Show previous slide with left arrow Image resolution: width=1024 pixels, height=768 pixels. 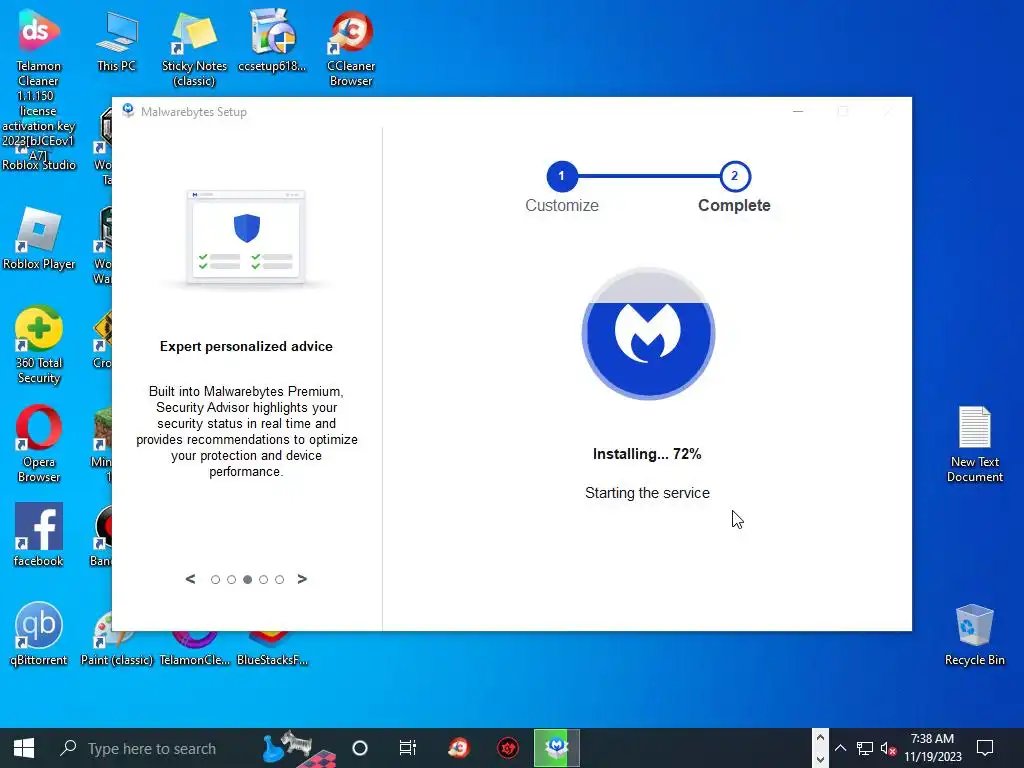(190, 579)
